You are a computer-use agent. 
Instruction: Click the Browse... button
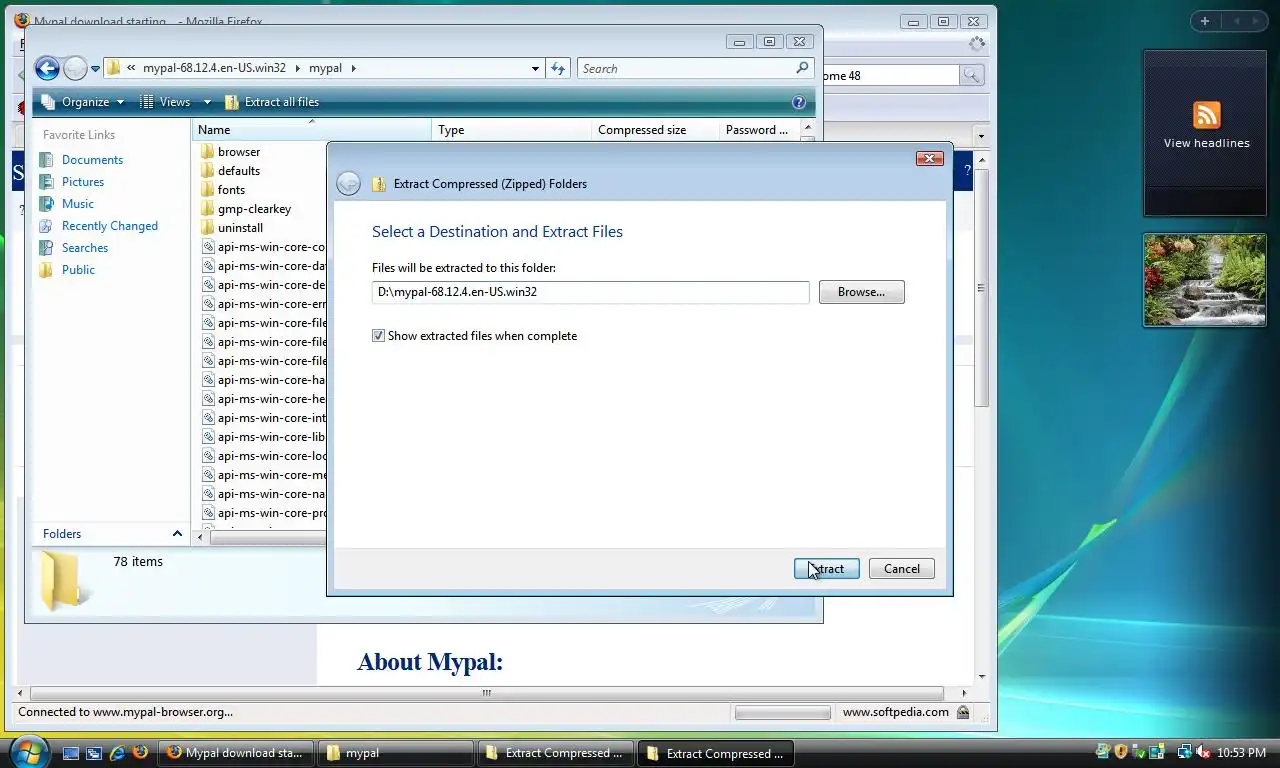click(x=861, y=292)
